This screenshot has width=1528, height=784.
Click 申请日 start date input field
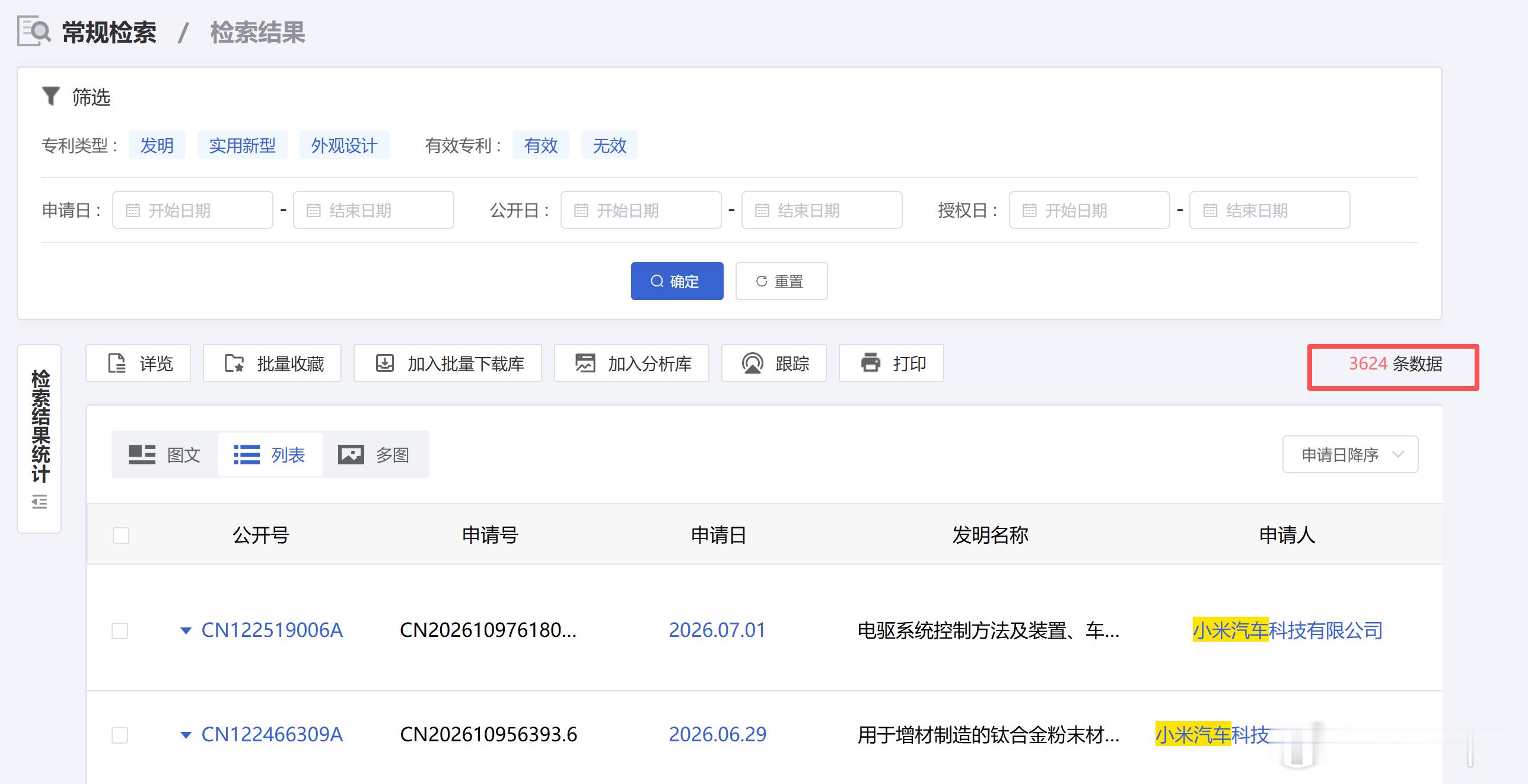193,210
